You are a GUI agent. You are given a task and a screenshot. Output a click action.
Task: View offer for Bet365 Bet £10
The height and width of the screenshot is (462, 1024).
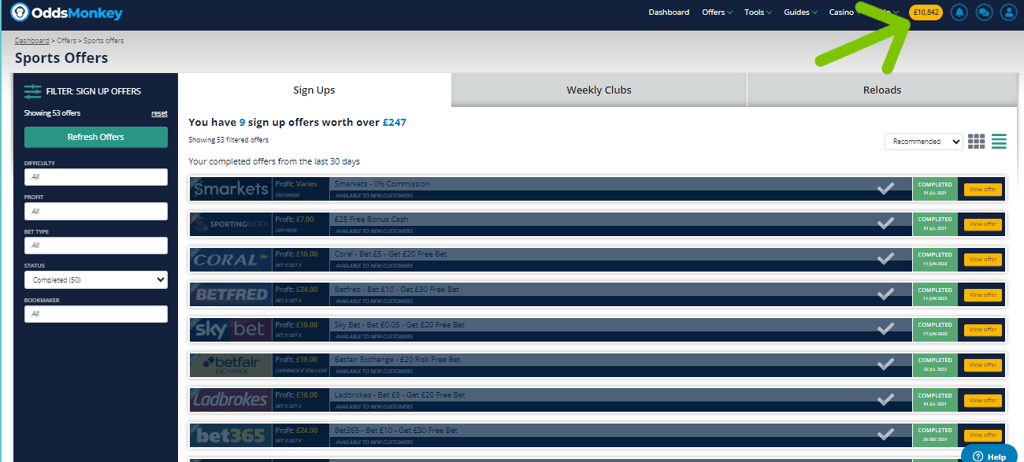982,435
